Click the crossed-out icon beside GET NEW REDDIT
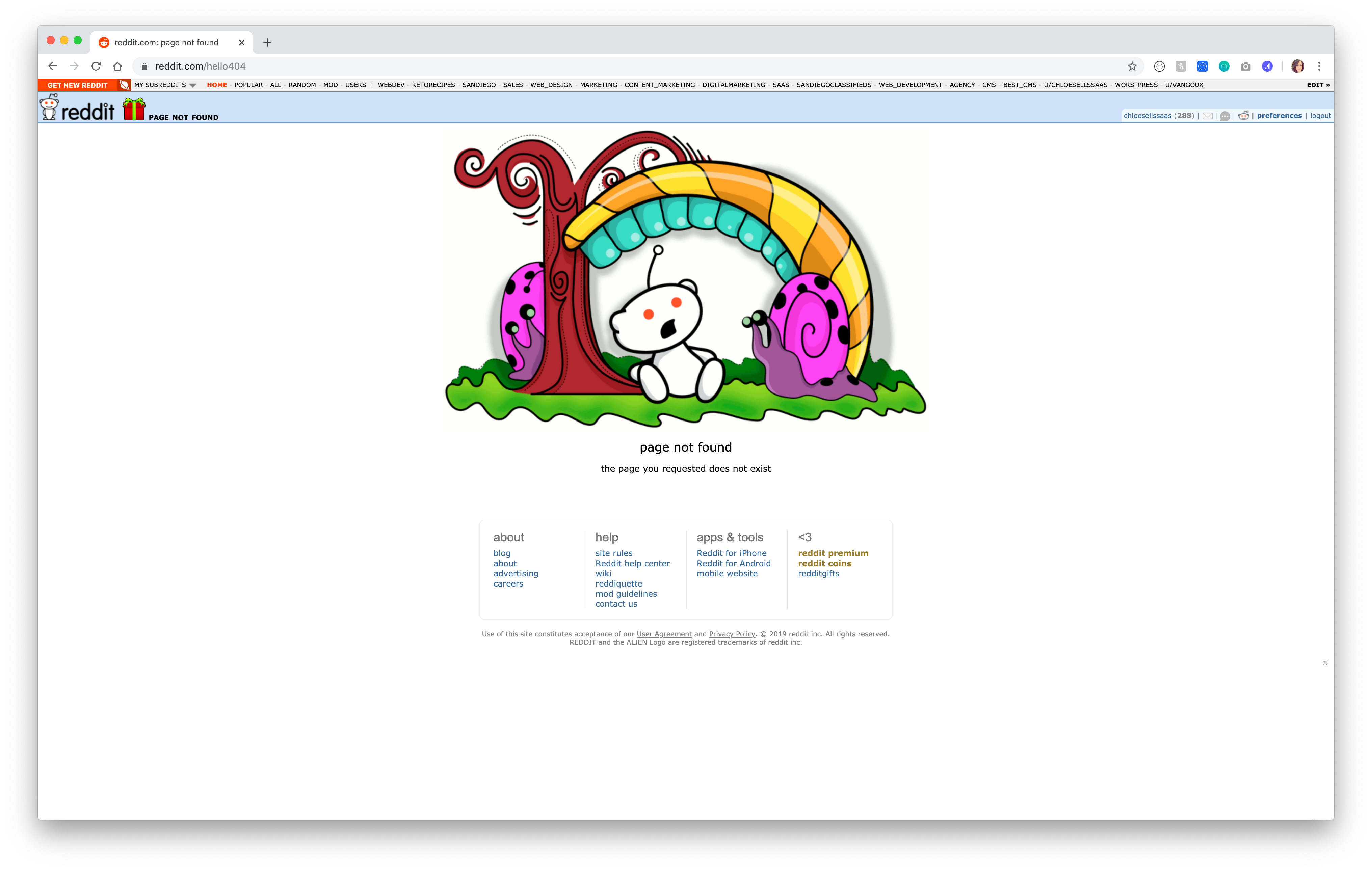 124,85
